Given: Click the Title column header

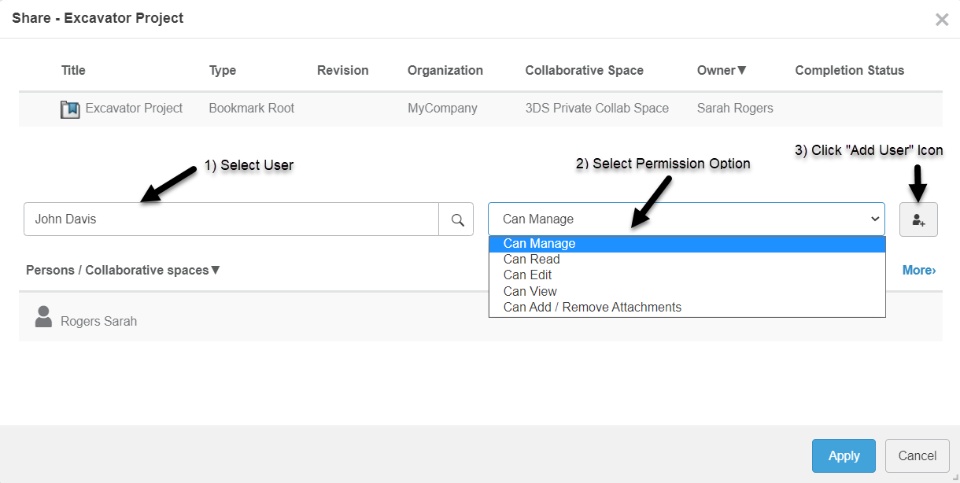Looking at the screenshot, I should tap(73, 71).
